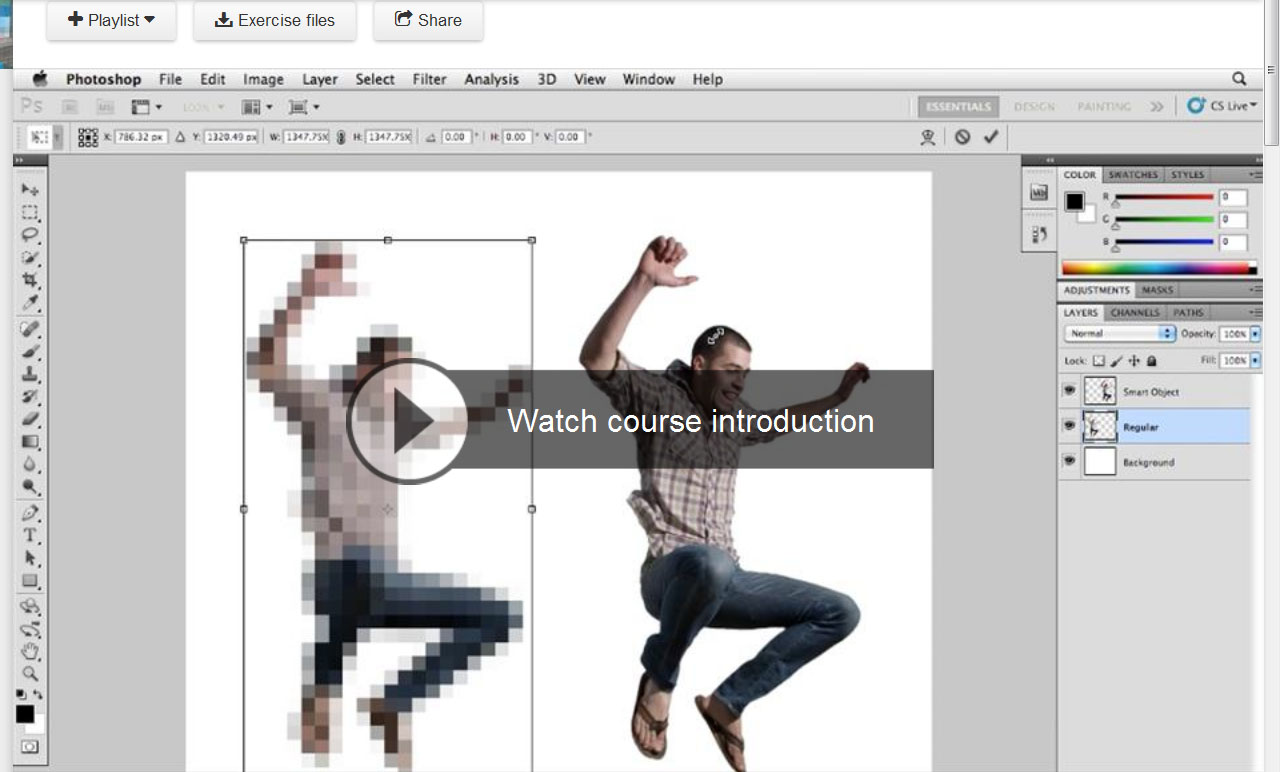
Task: Open Spotlight search magnifier in menu bar
Action: (1239, 79)
